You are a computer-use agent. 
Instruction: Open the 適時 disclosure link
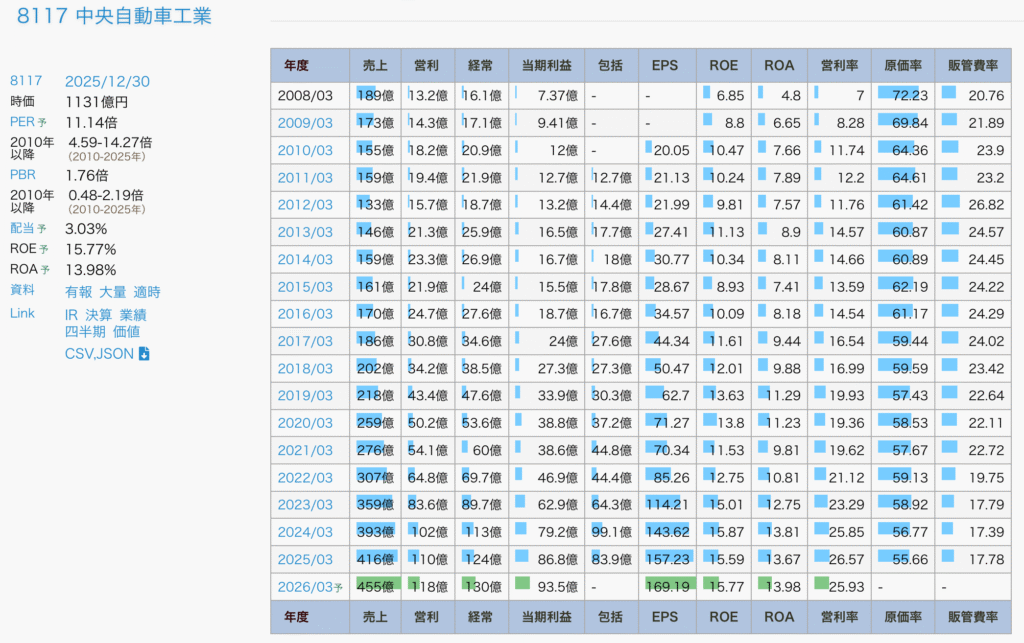coord(147,292)
